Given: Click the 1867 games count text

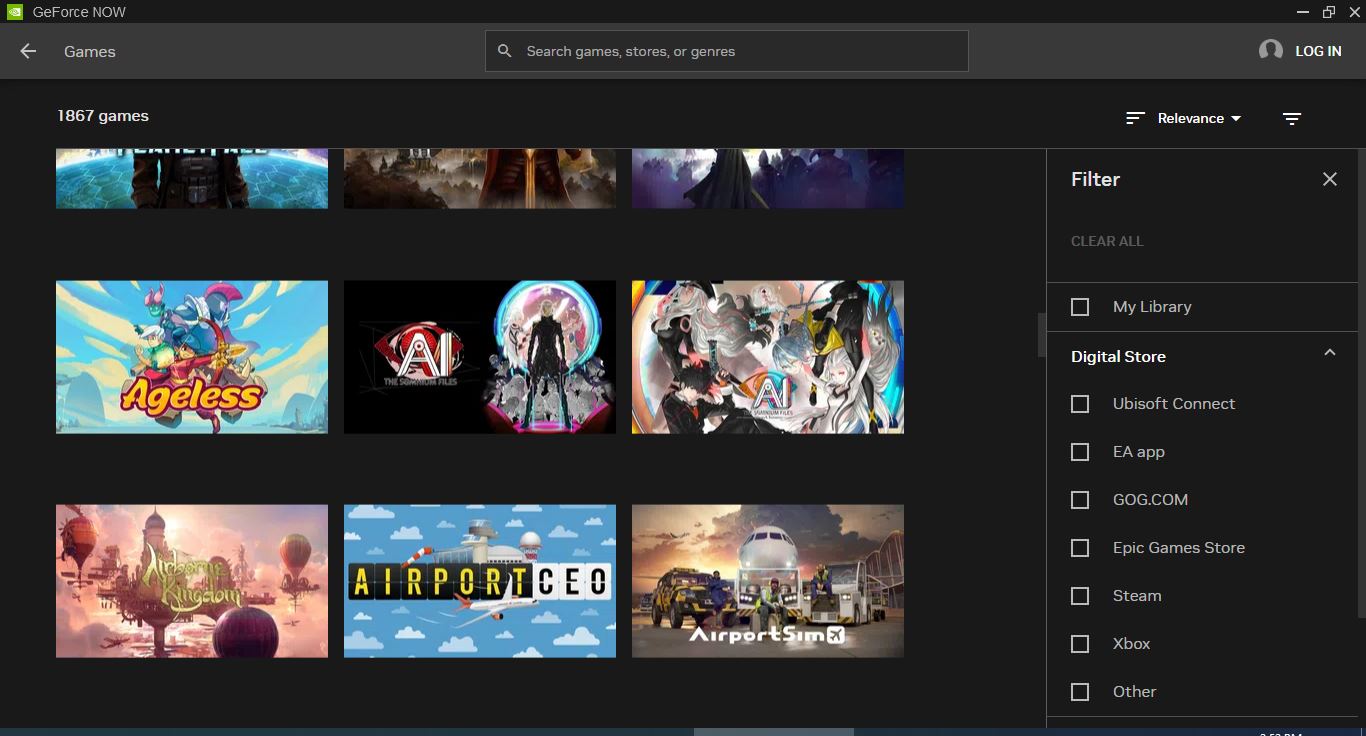Looking at the screenshot, I should click(103, 116).
